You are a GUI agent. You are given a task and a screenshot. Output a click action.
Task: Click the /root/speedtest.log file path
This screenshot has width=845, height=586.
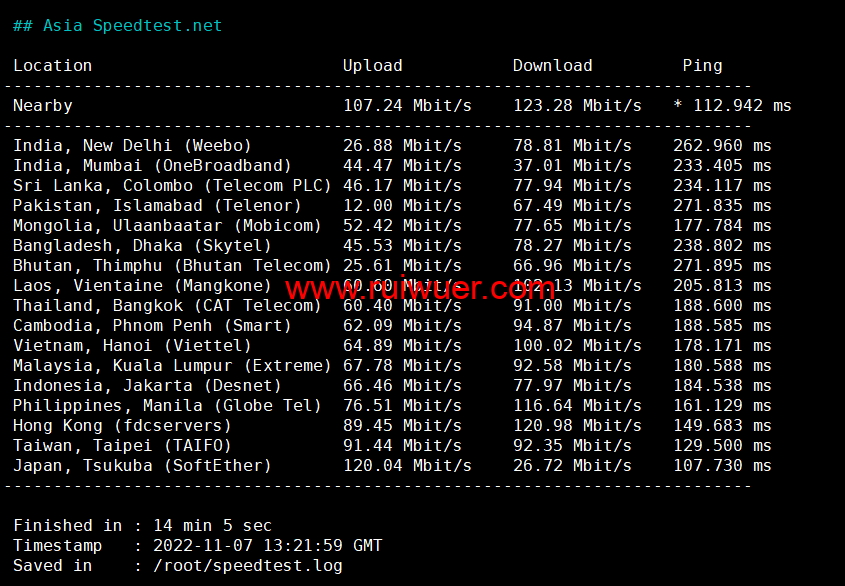247,566
